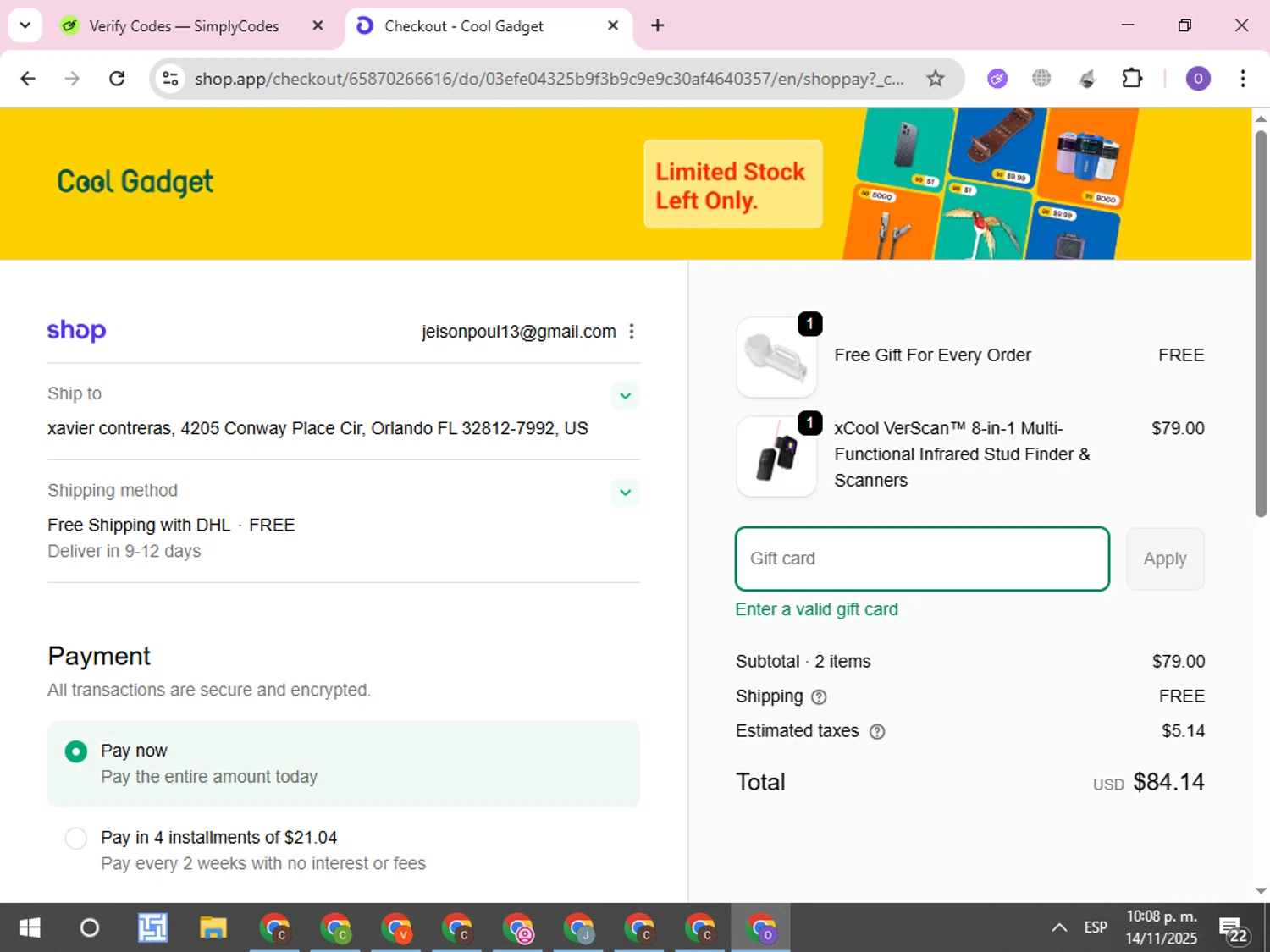Show hidden system tray icons

(1059, 928)
